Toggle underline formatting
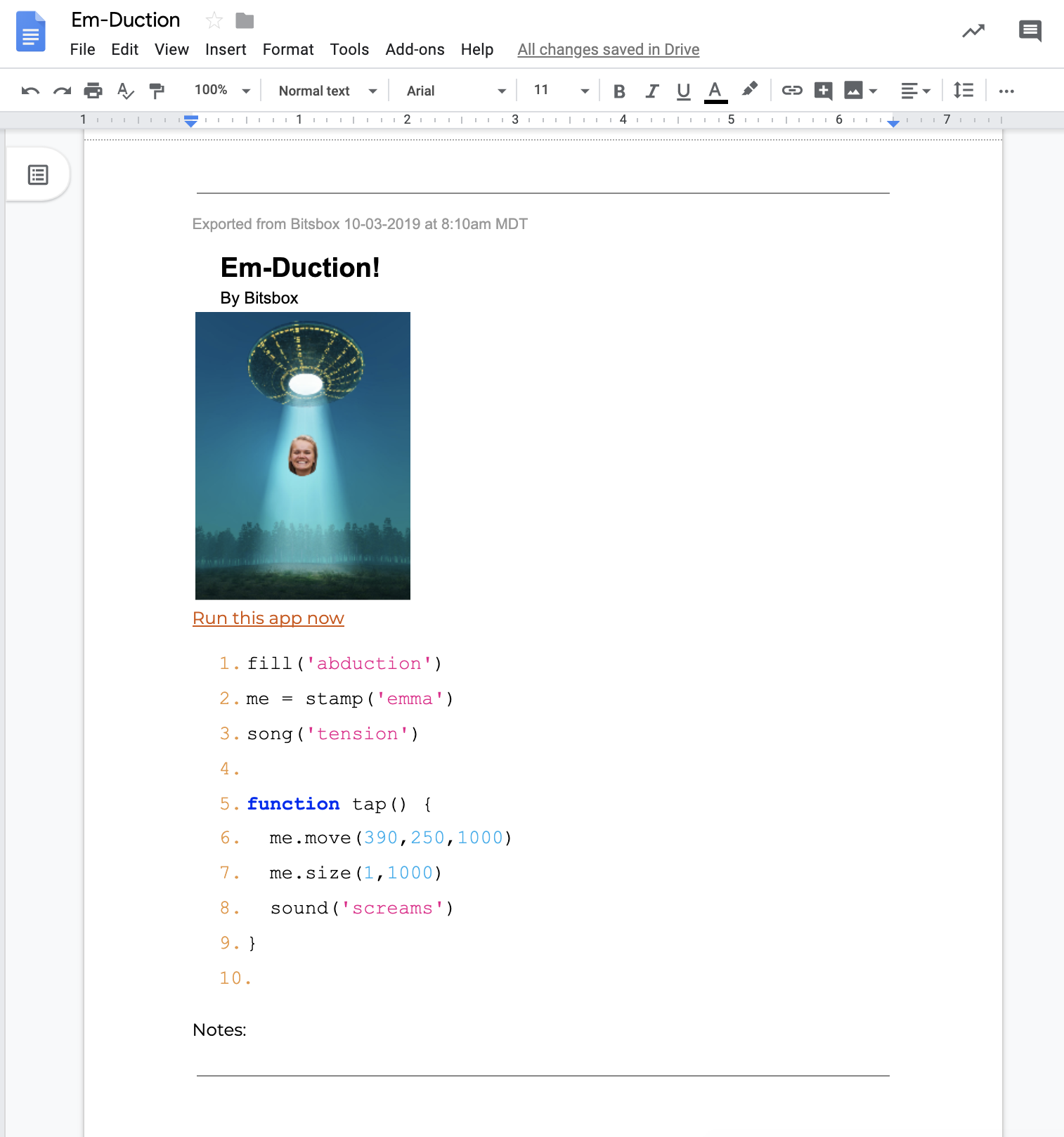The height and width of the screenshot is (1137, 1064). 683,91
